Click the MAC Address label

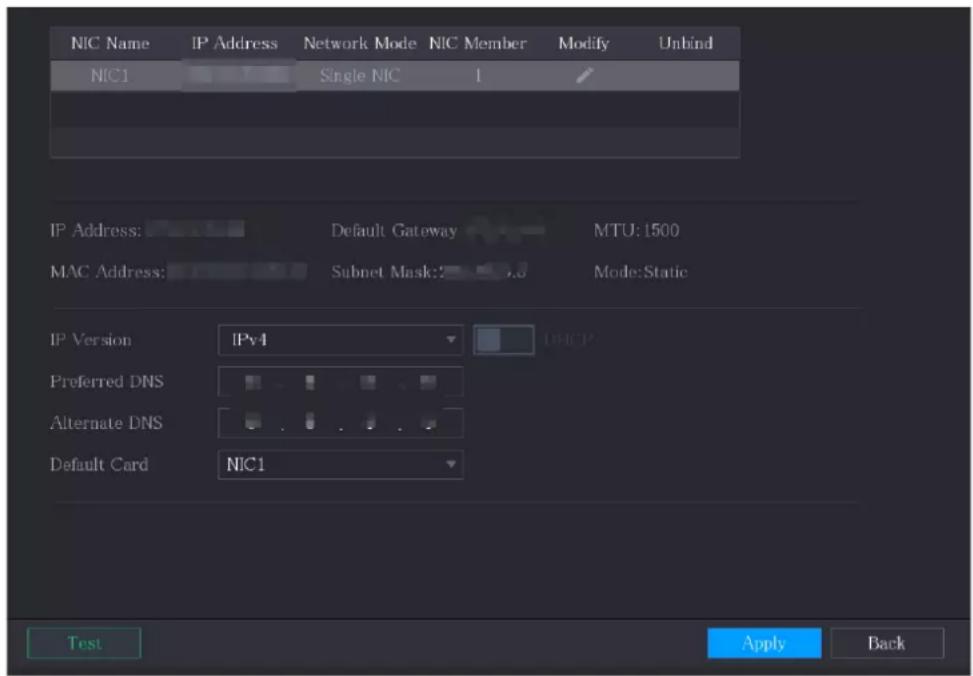pos(108,272)
